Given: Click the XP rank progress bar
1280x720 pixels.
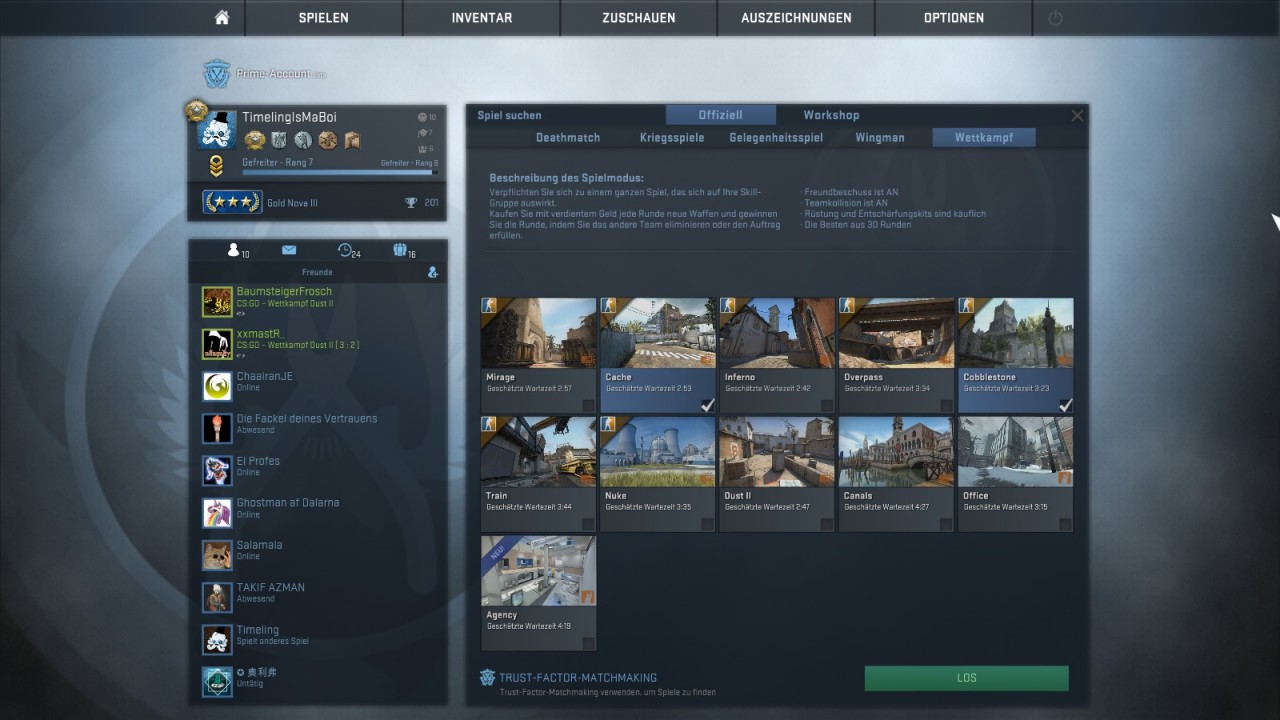Looking at the screenshot, I should click(x=338, y=172).
